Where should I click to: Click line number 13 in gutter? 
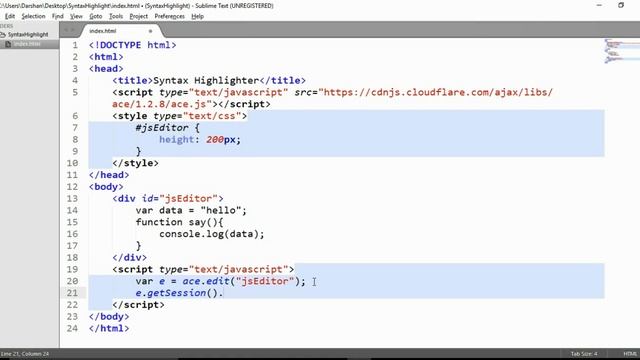click(72, 199)
